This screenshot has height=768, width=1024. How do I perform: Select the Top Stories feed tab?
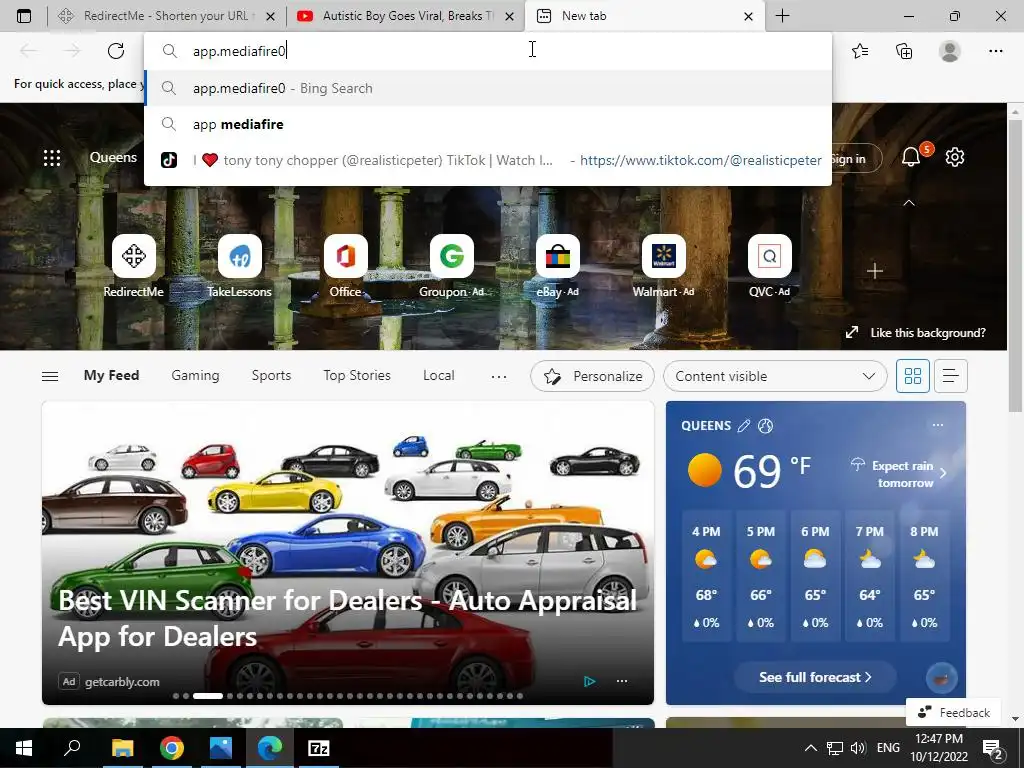click(x=357, y=376)
